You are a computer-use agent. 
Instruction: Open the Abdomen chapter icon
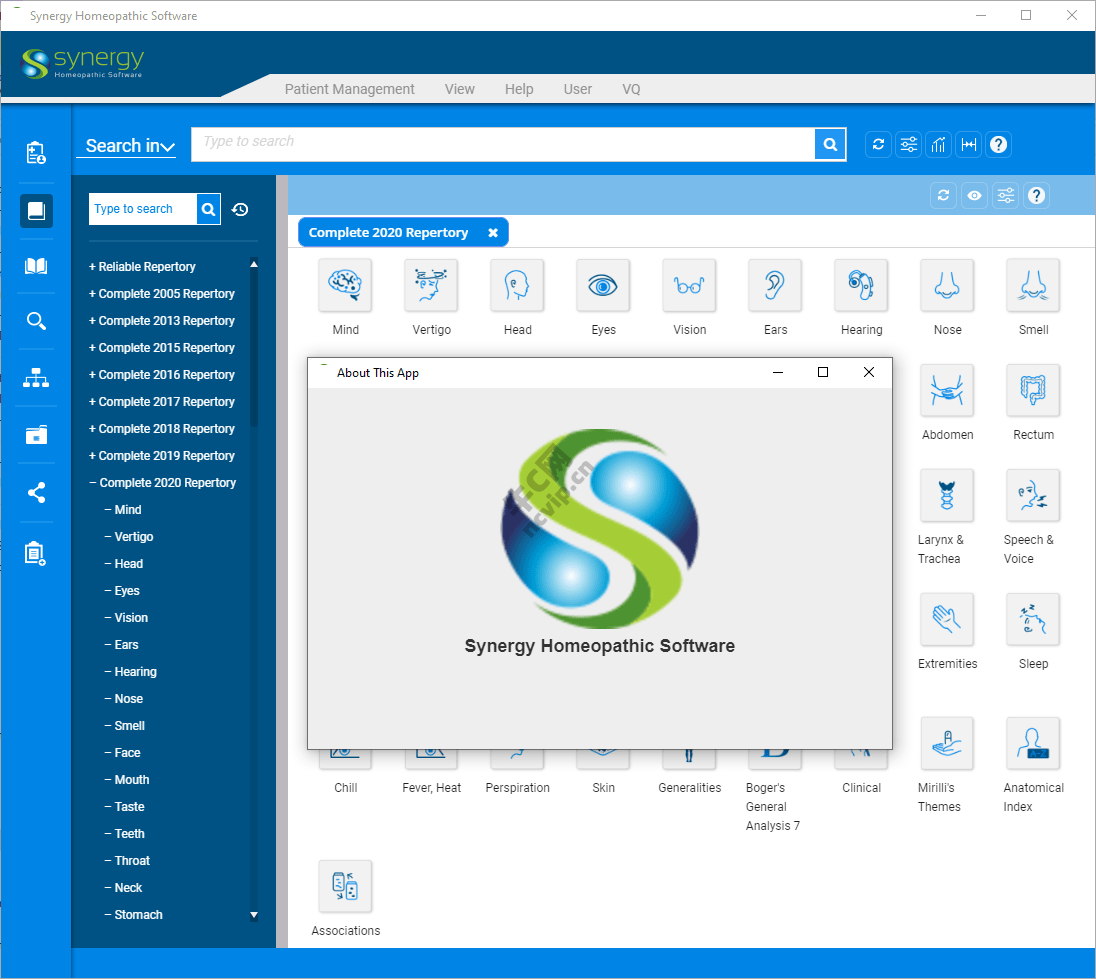point(947,390)
